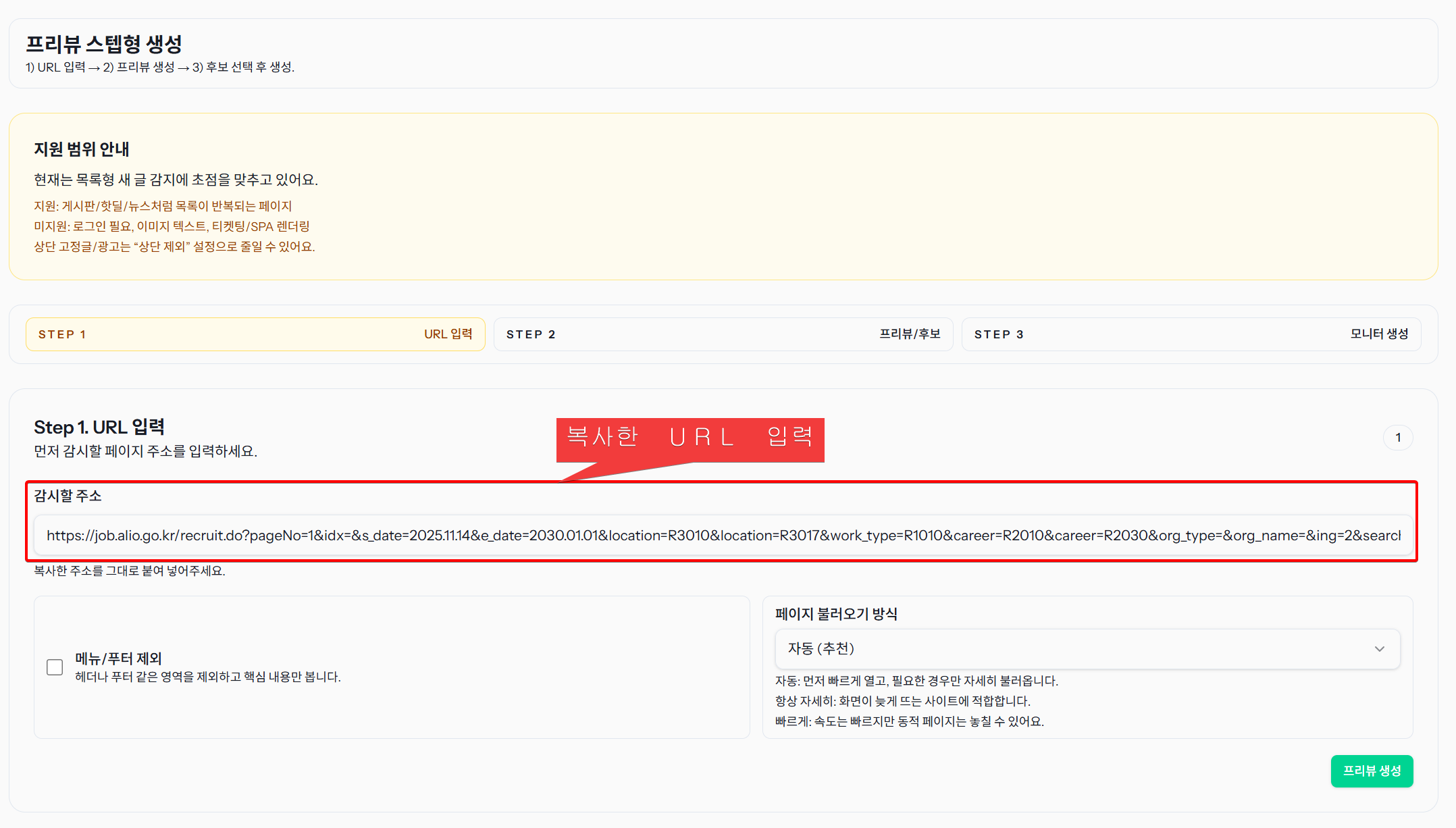This screenshot has height=828, width=1456.
Task: Click the step number 1 badge
Action: click(x=1398, y=438)
